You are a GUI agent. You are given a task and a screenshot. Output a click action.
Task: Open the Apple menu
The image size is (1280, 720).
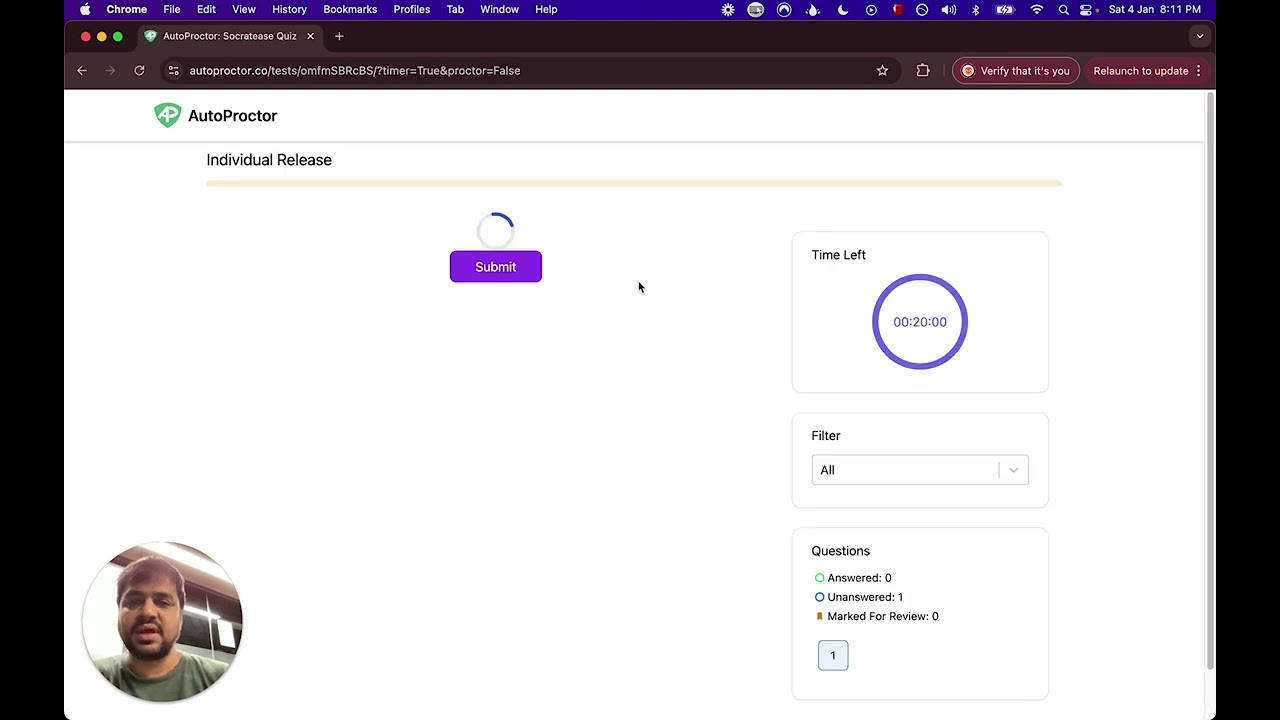85,9
